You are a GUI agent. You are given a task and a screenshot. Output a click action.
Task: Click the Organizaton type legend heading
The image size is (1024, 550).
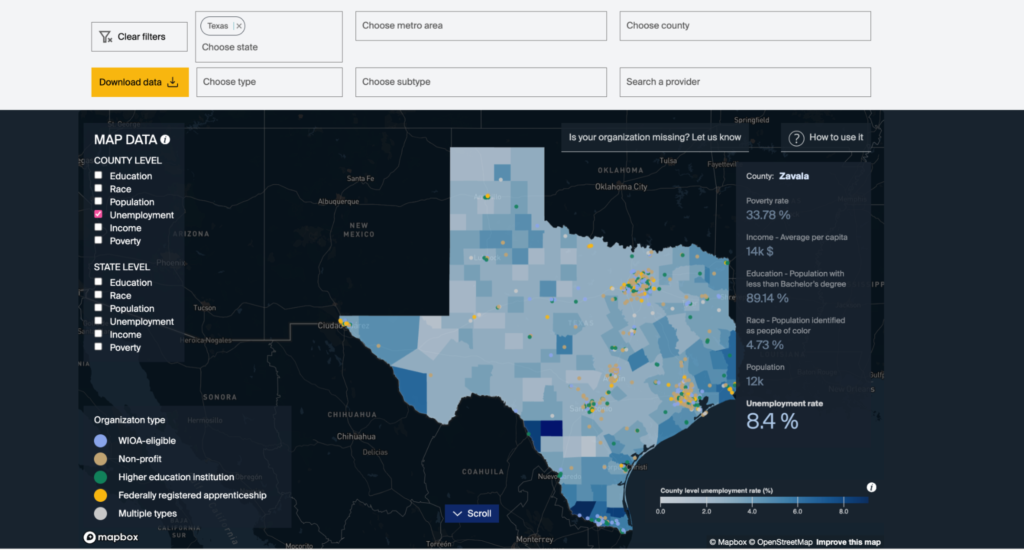pos(129,420)
